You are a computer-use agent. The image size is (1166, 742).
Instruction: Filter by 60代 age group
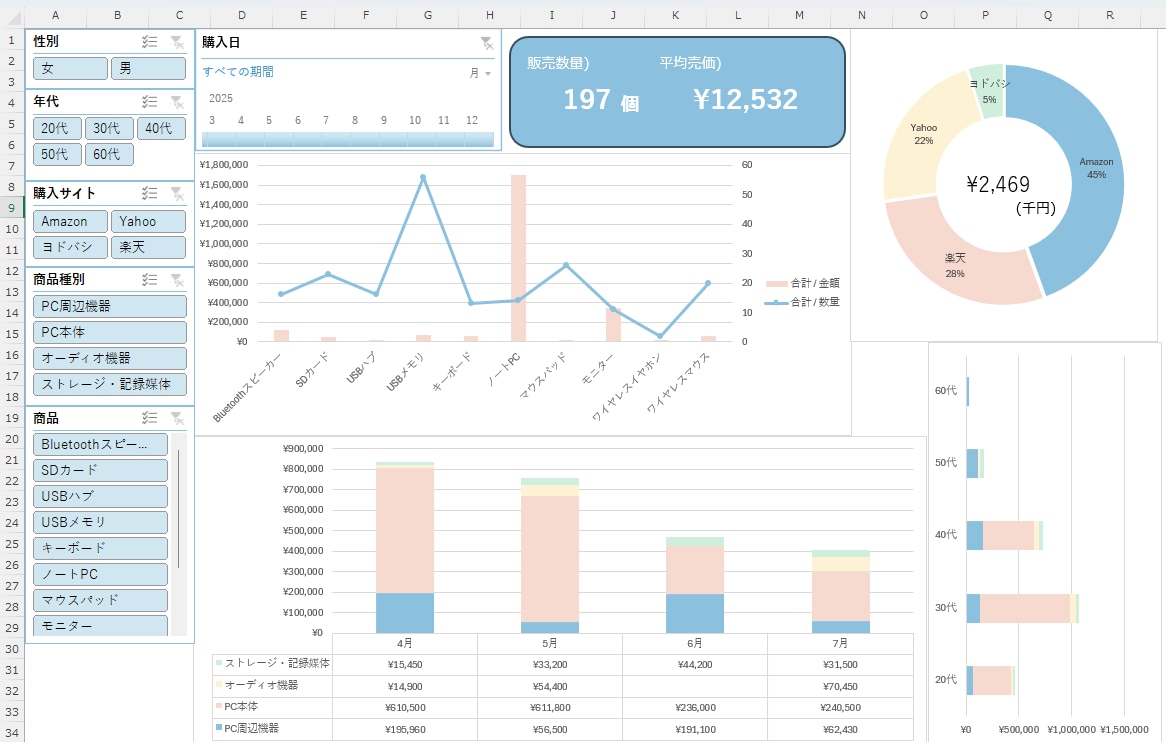(109, 155)
